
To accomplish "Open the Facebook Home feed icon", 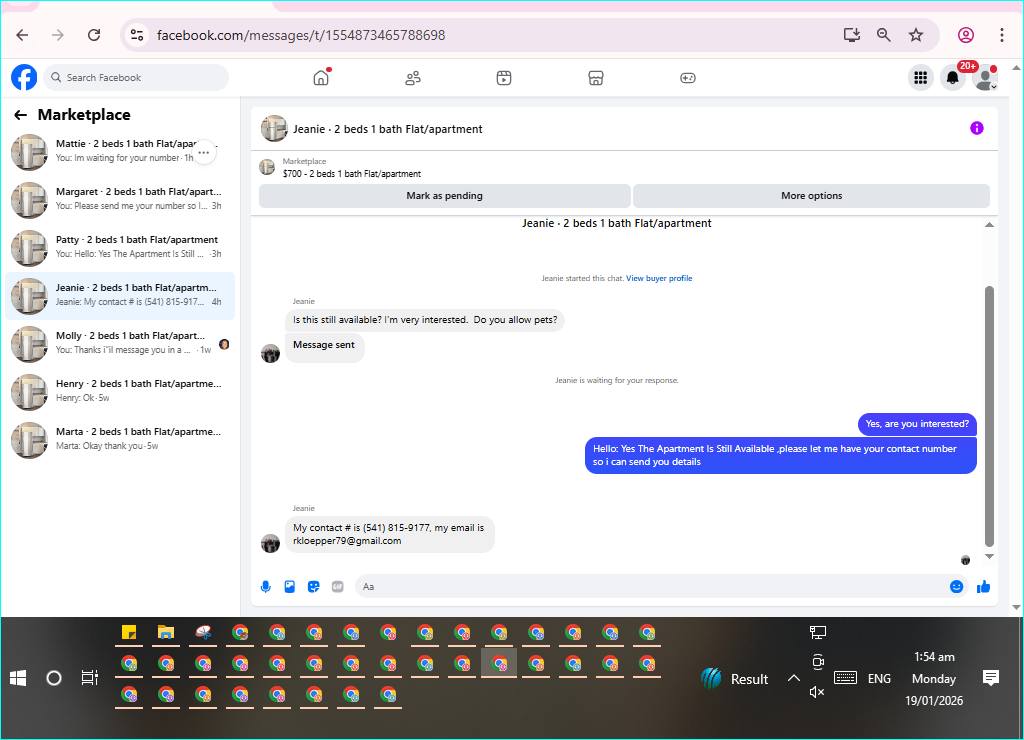I will [321, 78].
